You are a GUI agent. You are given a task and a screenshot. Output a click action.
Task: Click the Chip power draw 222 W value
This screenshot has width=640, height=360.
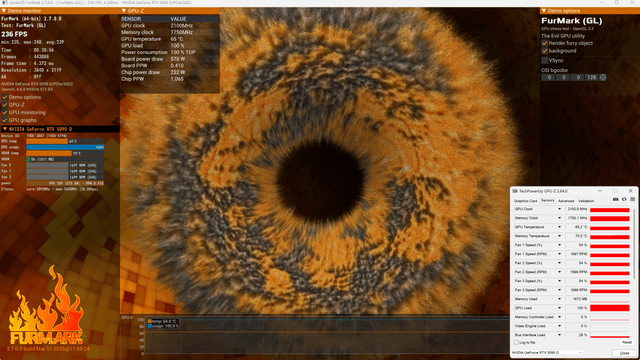[x=178, y=72]
